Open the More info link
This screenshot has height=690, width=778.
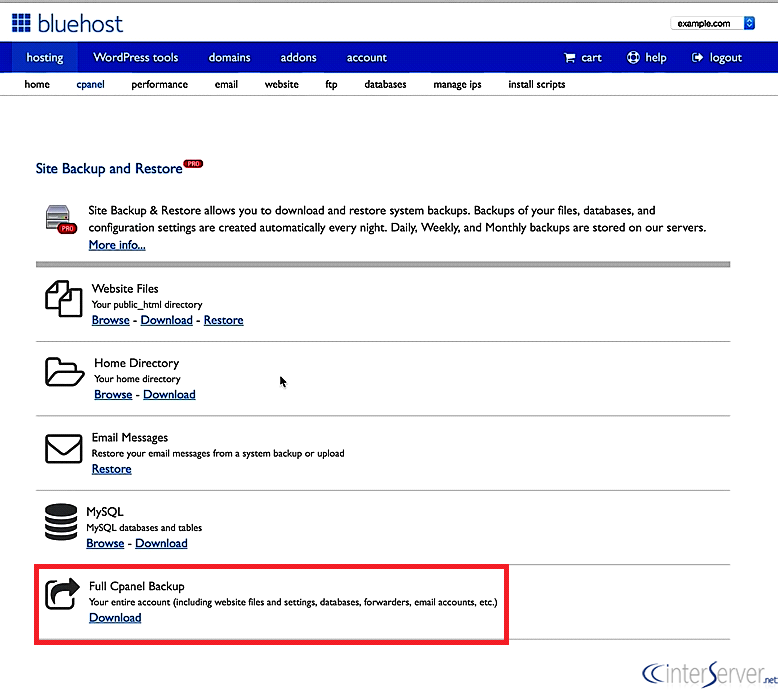116,245
